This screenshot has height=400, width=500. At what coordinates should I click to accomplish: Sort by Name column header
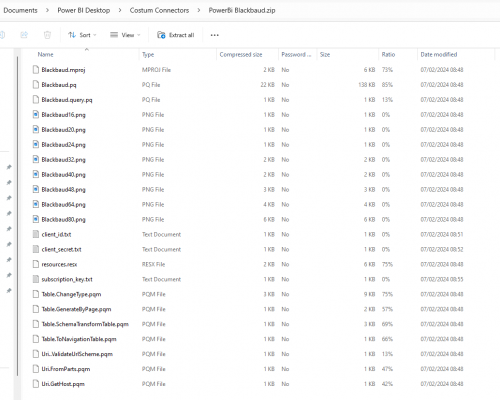tap(45, 54)
